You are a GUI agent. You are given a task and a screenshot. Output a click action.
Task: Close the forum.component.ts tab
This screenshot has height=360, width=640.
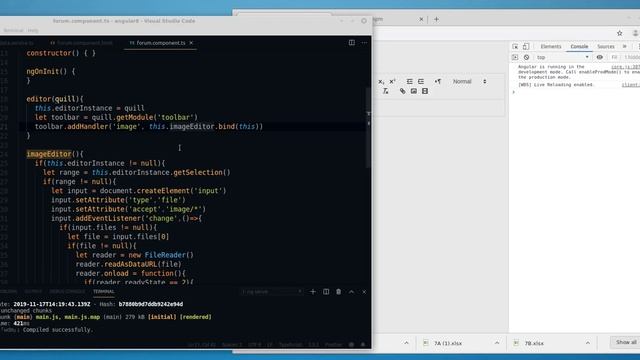(191, 42)
